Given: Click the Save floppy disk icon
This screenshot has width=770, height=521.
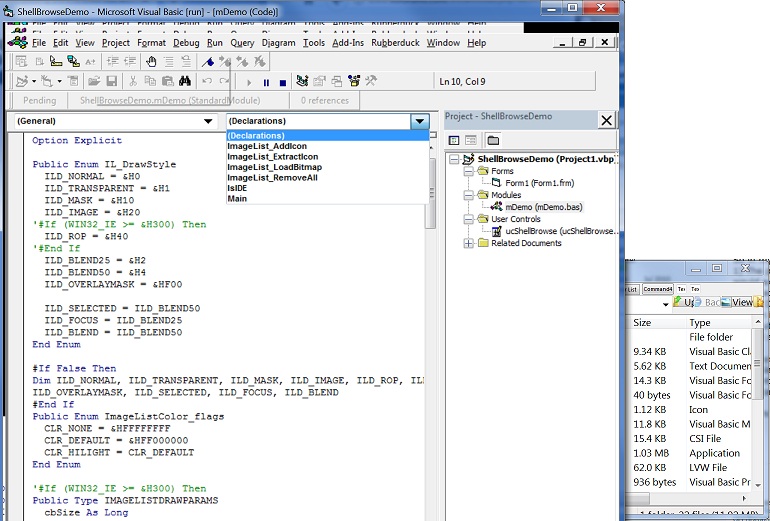Looking at the screenshot, I should click(x=111, y=82).
